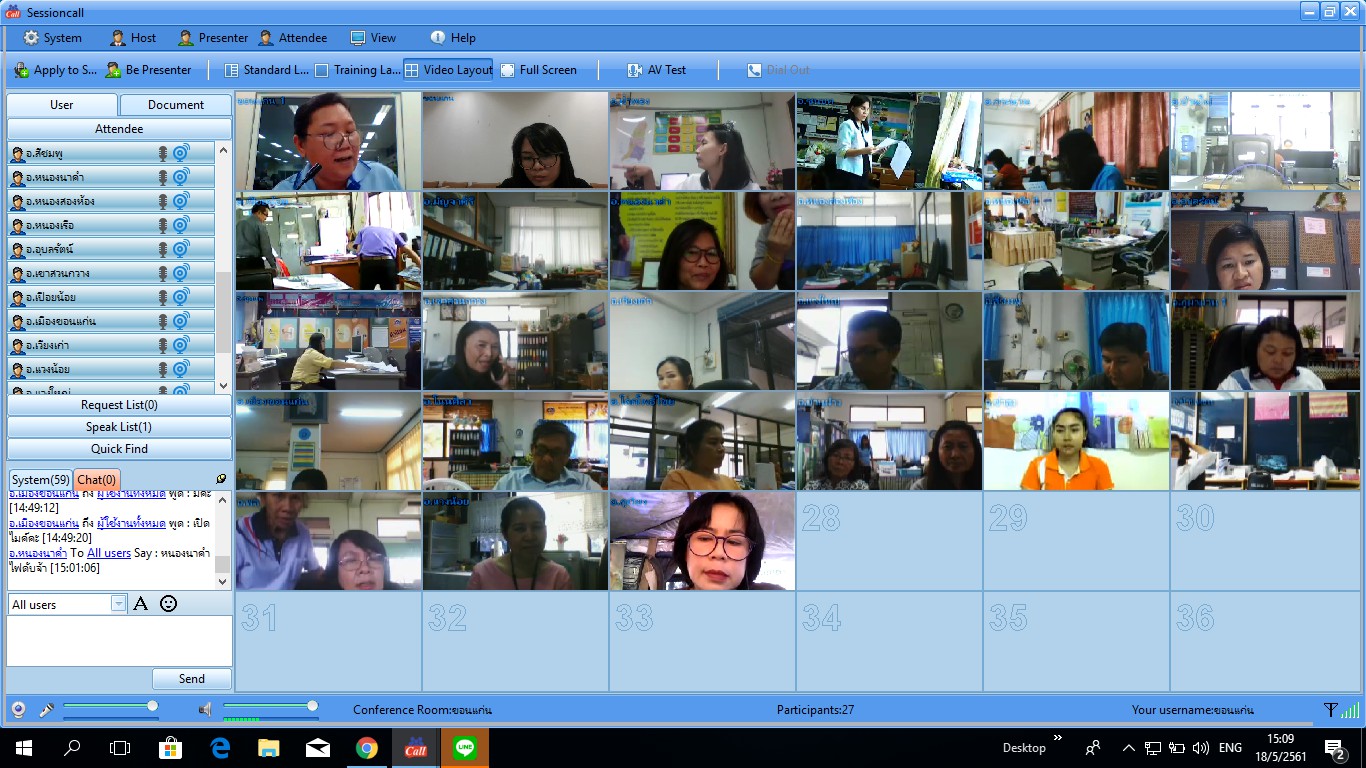Open Google Chrome from the taskbar
The width and height of the screenshot is (1366, 768).
pos(366,748)
